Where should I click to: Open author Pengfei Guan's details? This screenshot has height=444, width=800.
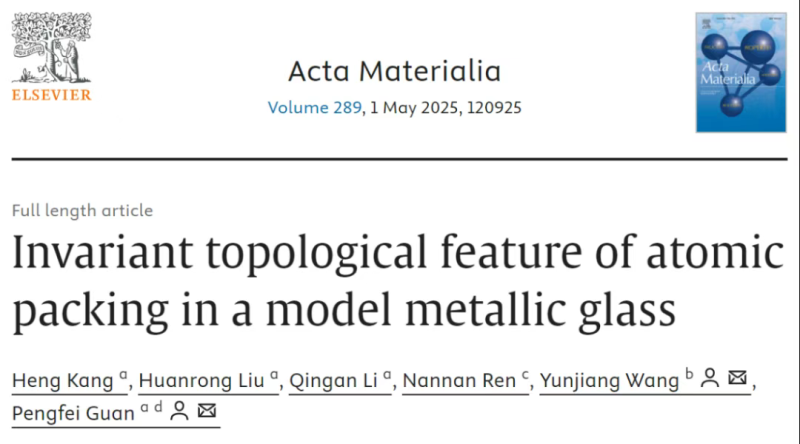(x=73, y=413)
